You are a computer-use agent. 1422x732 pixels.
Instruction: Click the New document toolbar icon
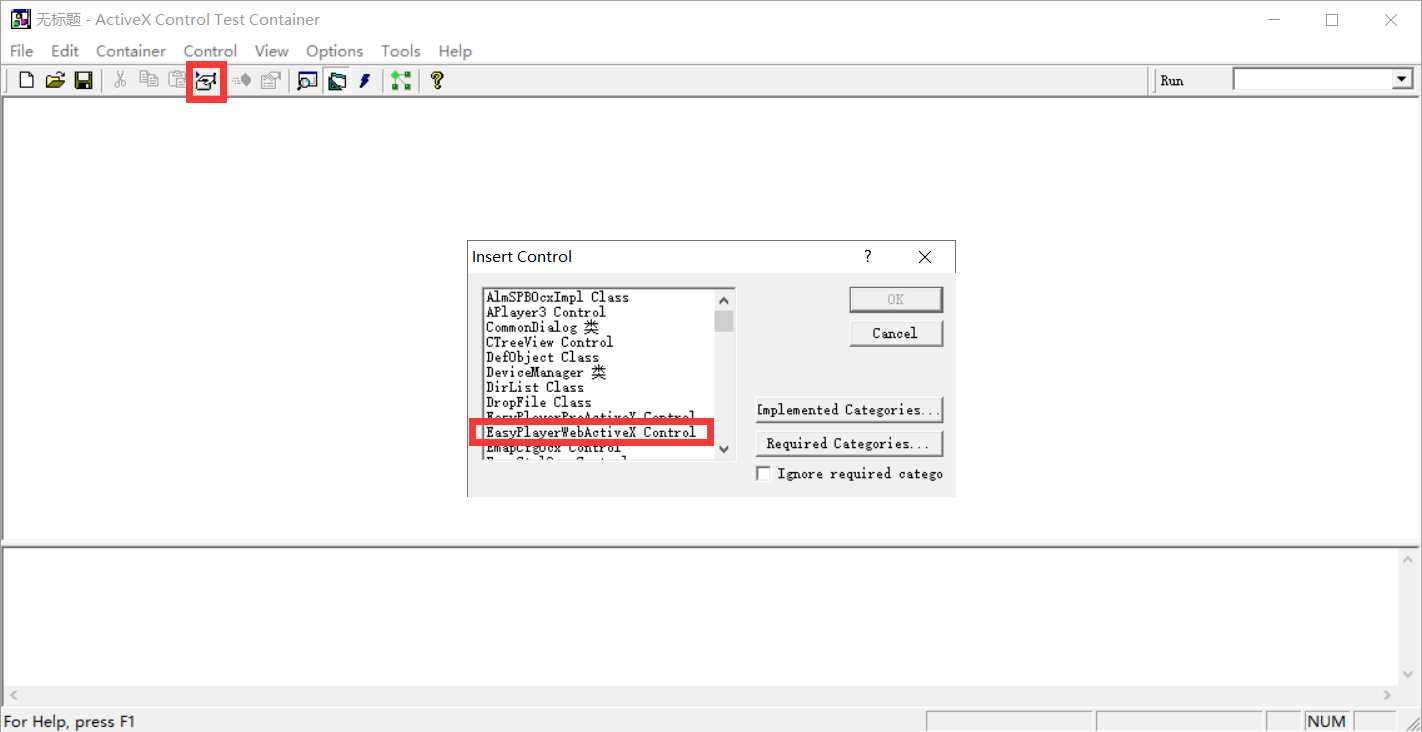[x=27, y=81]
